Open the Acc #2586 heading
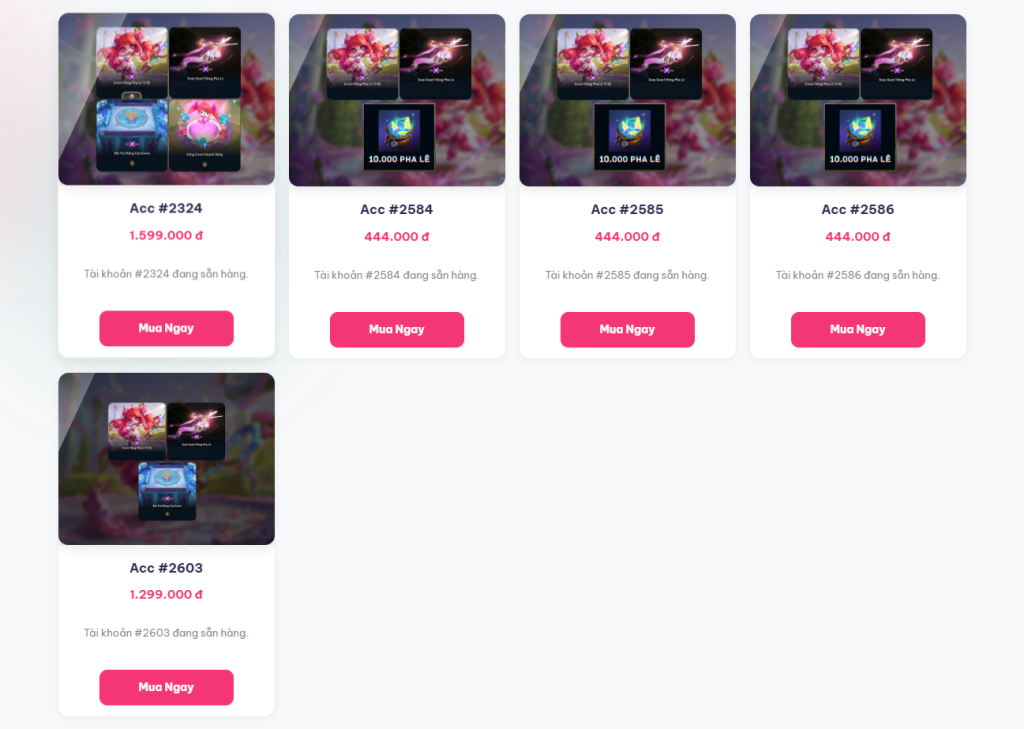 coord(857,210)
